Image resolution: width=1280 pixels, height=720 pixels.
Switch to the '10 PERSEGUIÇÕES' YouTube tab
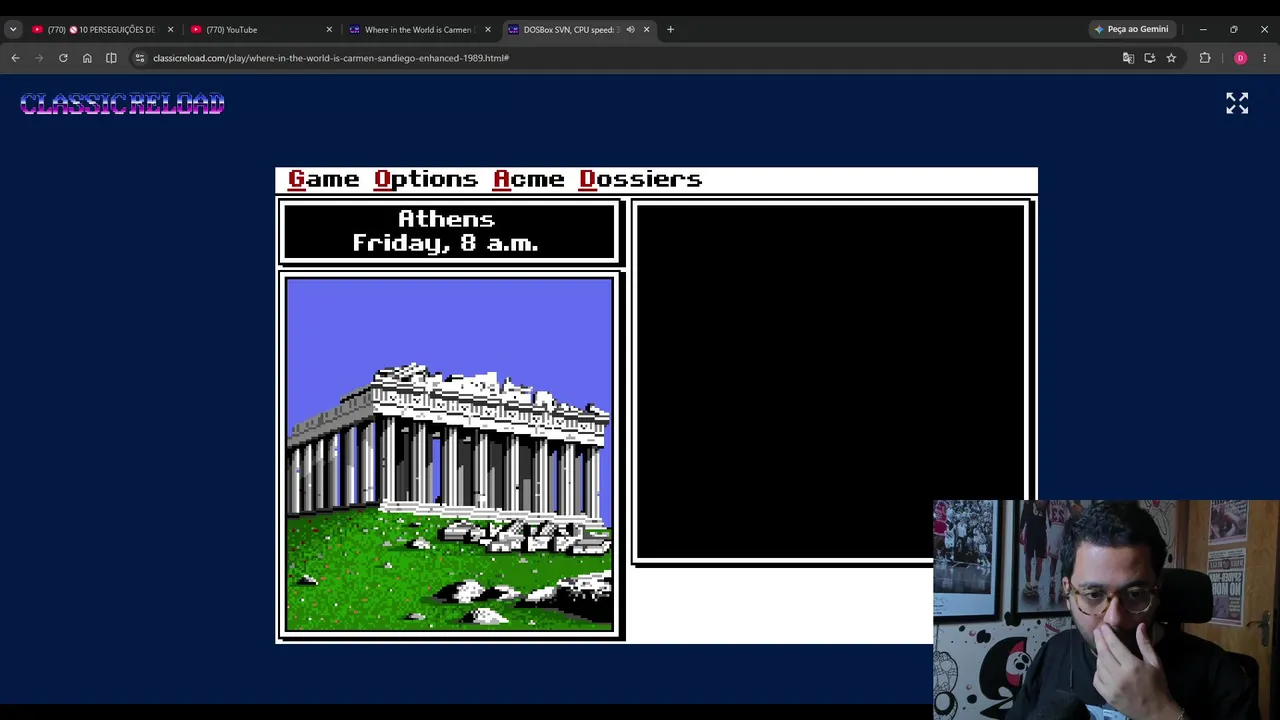(100, 30)
